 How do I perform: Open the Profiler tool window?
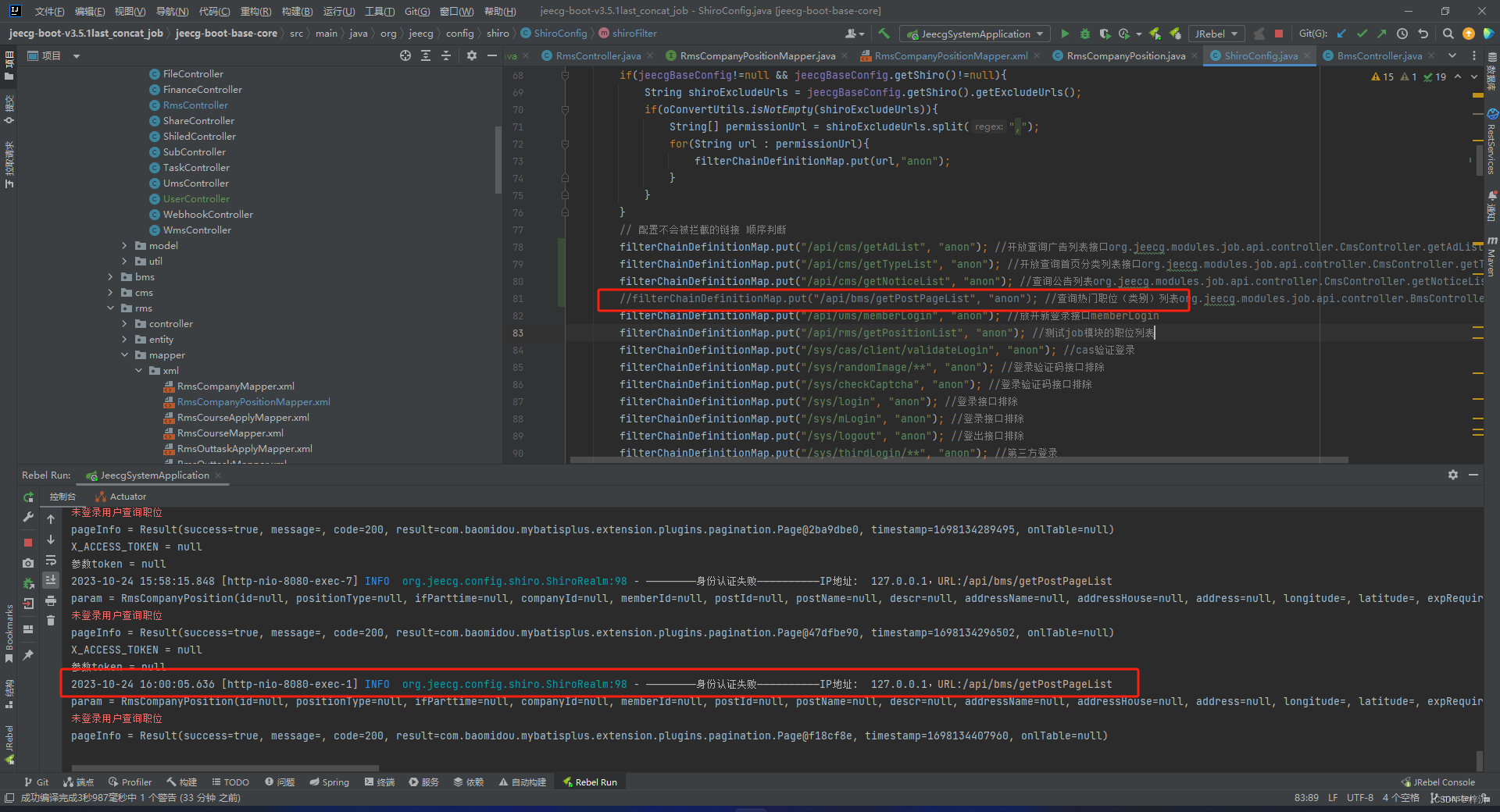(130, 782)
